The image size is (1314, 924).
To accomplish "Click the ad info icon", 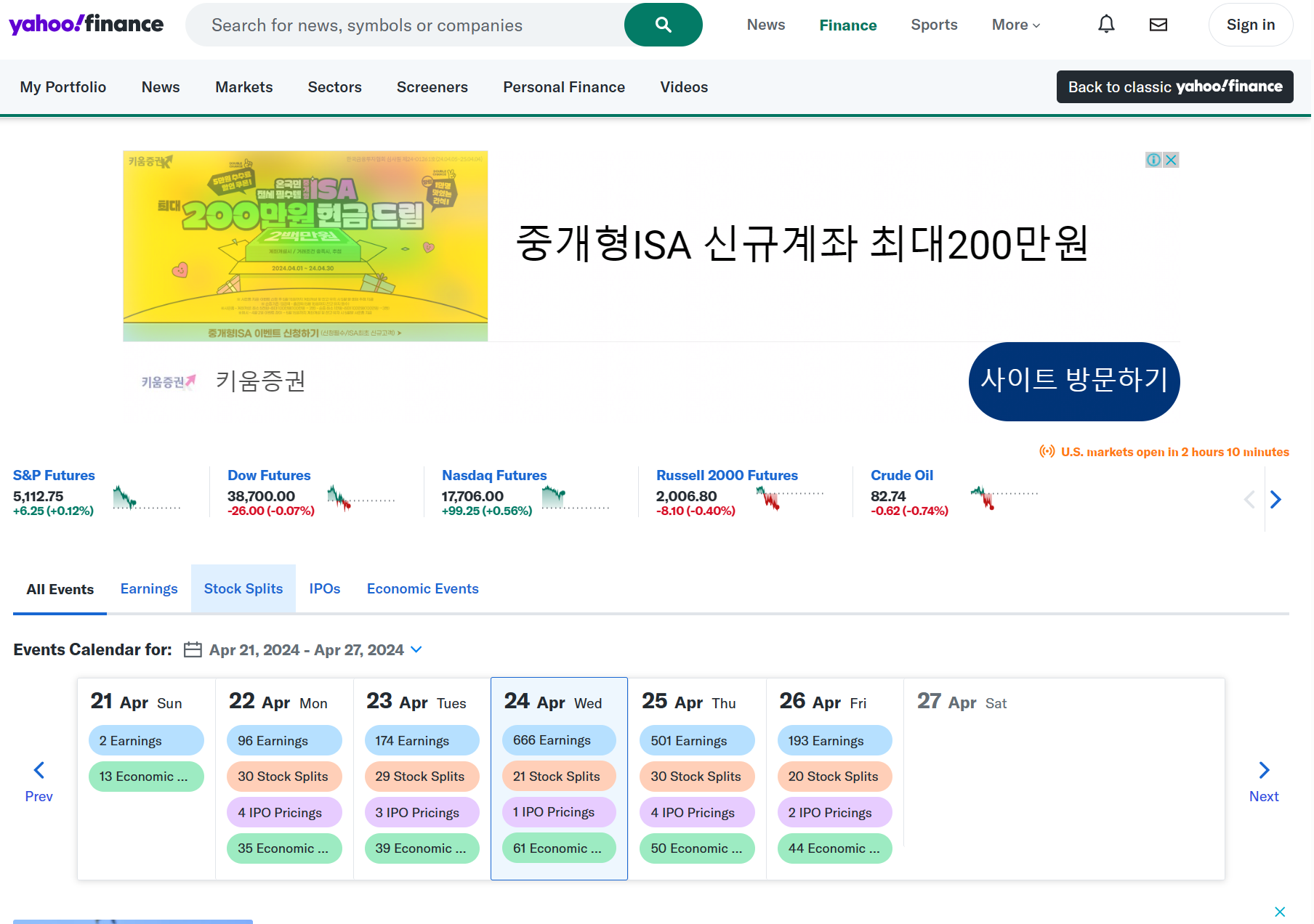I will (1153, 160).
